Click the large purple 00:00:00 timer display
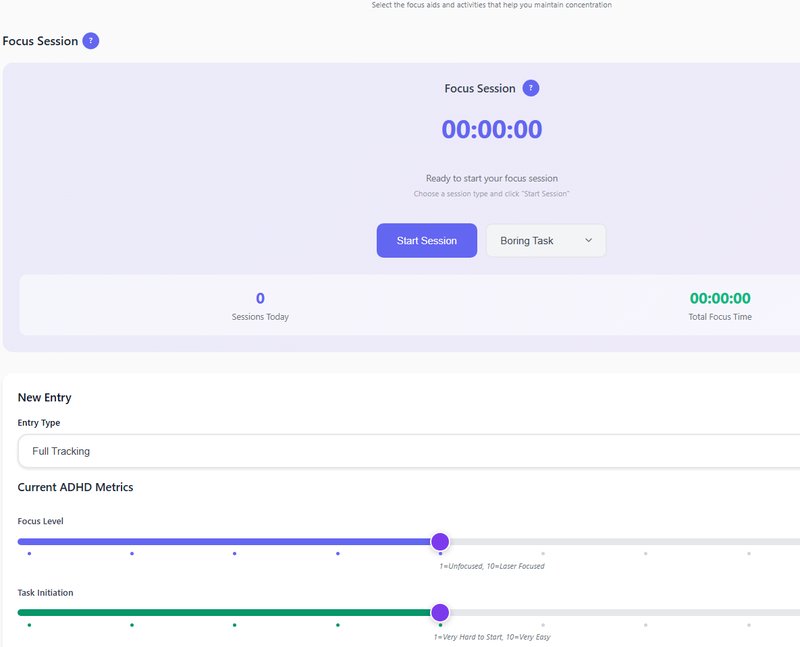The width and height of the screenshot is (800, 647). click(492, 130)
